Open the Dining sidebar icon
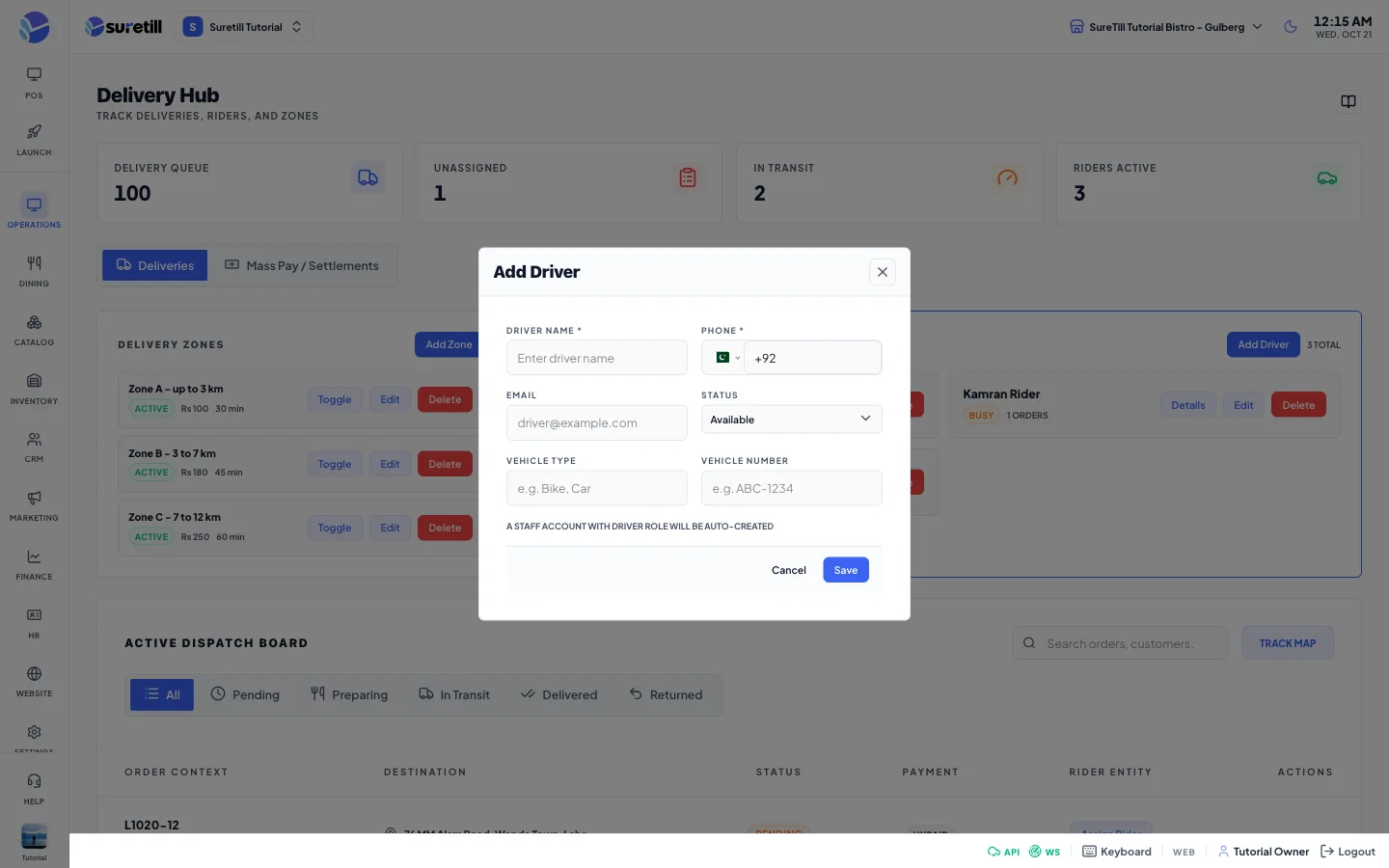The height and width of the screenshot is (868, 1389). click(x=34, y=270)
